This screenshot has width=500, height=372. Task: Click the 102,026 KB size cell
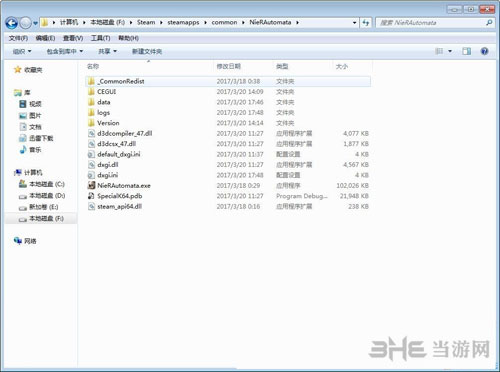[352, 185]
